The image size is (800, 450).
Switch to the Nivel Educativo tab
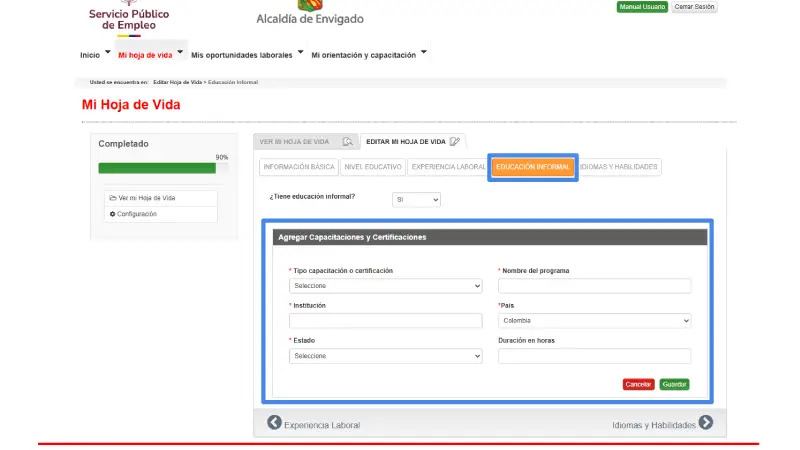click(372, 167)
